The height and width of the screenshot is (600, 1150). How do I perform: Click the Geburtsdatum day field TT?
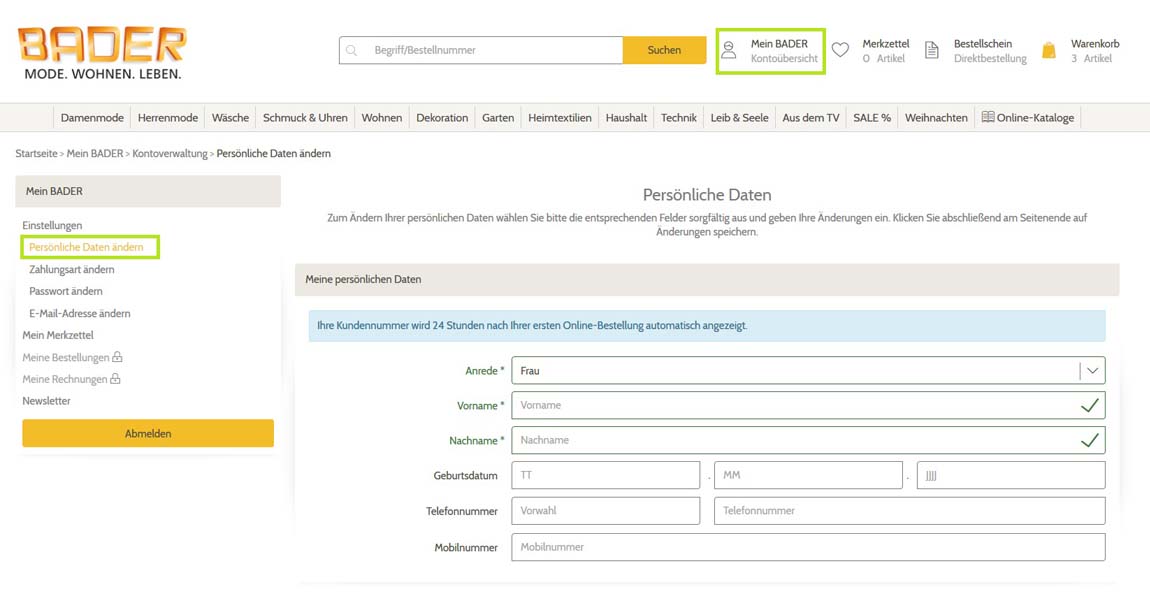[x=605, y=476]
